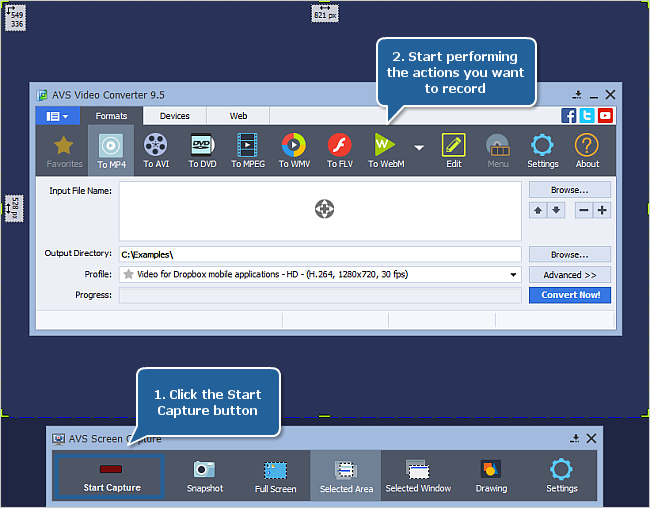Image resolution: width=650 pixels, height=508 pixels.
Task: Open the Menu toolbar item
Action: [x=497, y=151]
